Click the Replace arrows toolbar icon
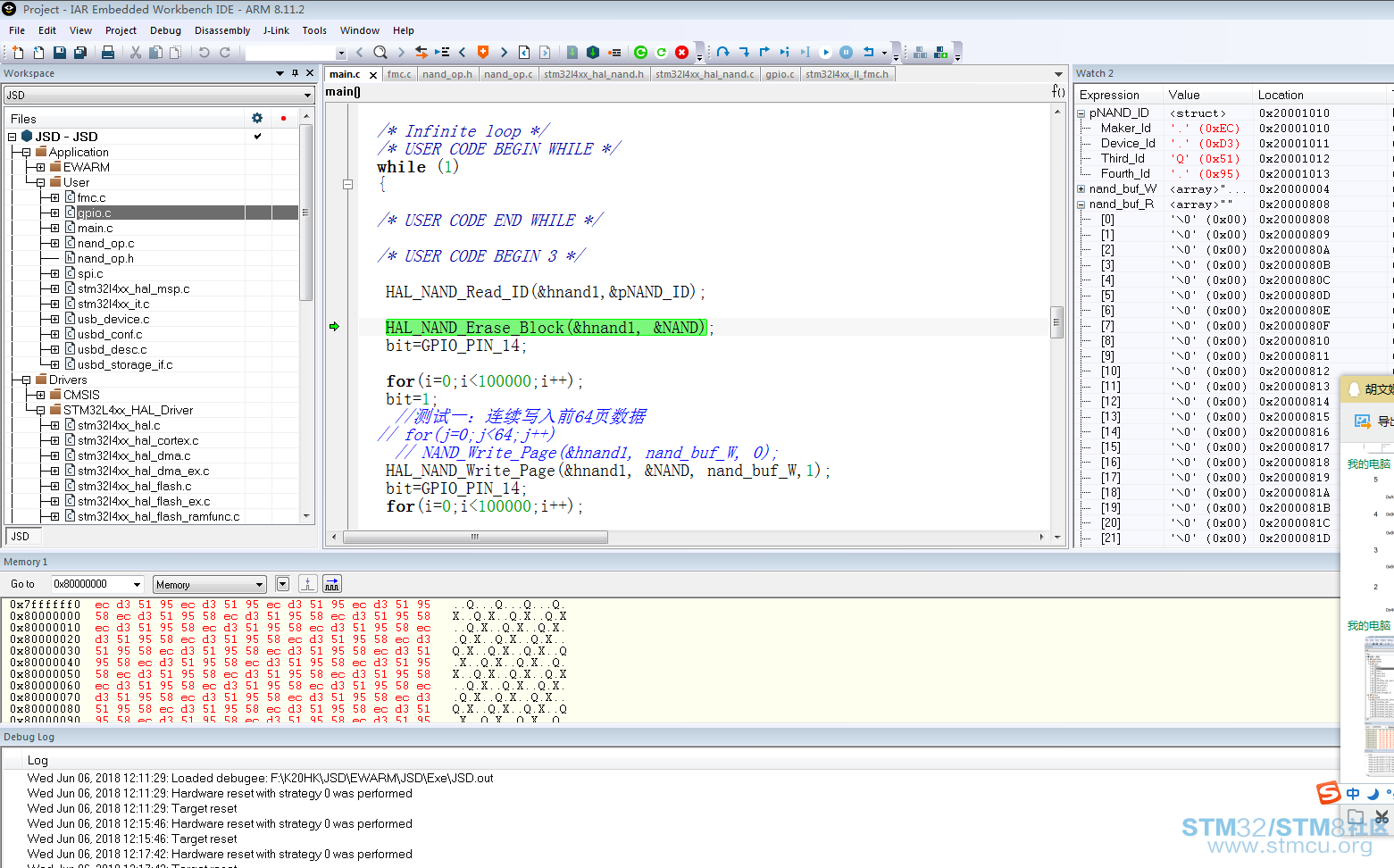The width and height of the screenshot is (1394, 868). tap(422, 53)
